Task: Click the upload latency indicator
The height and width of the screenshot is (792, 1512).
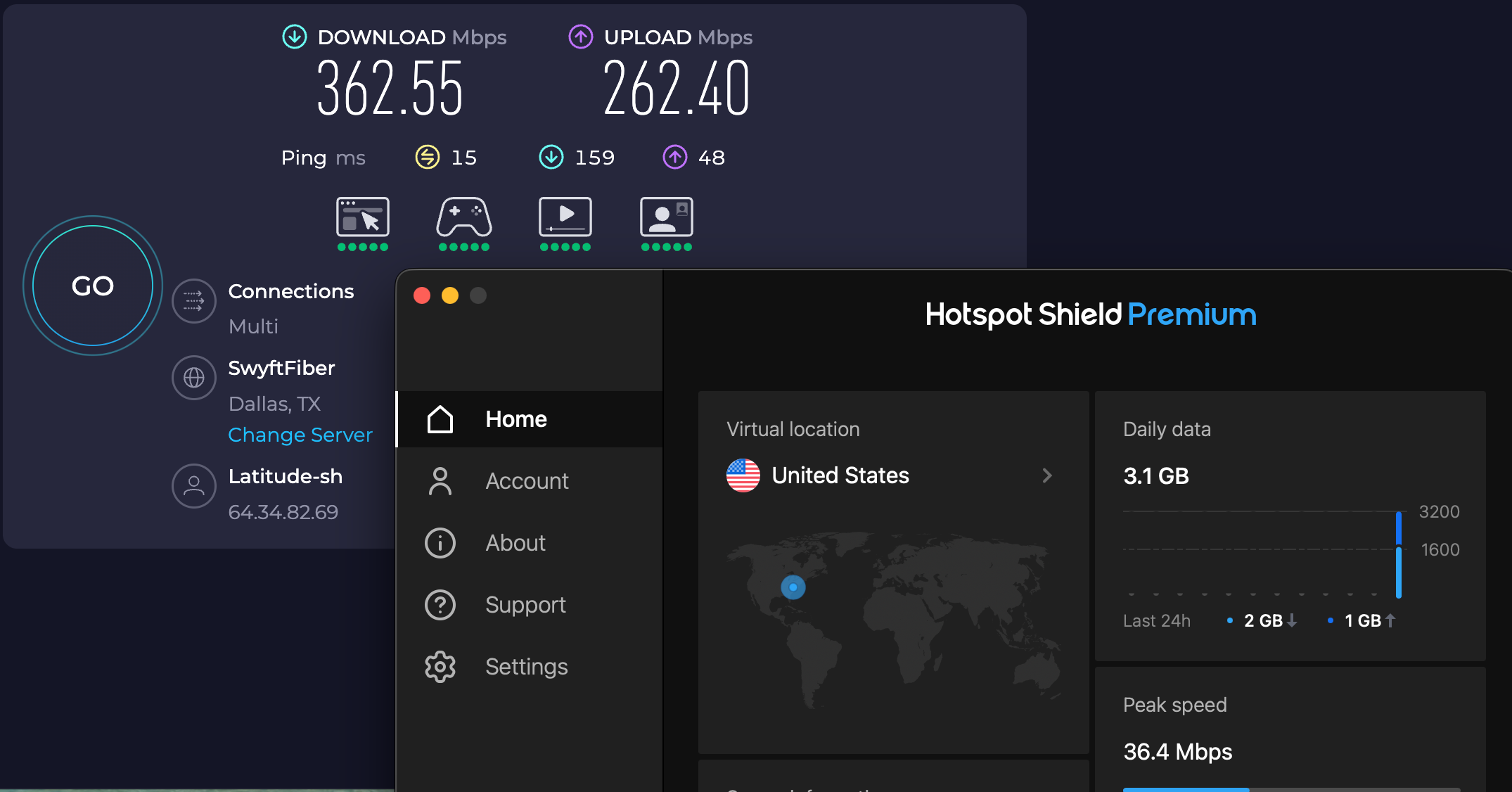Action: (675, 157)
